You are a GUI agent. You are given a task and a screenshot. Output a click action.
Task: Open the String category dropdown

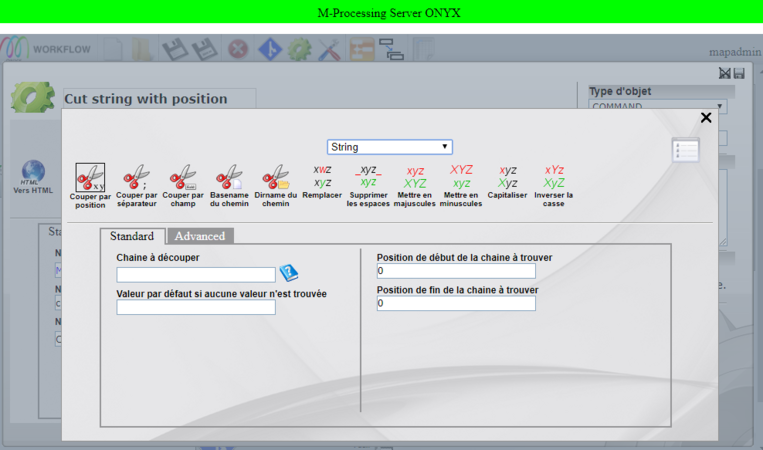click(x=390, y=147)
